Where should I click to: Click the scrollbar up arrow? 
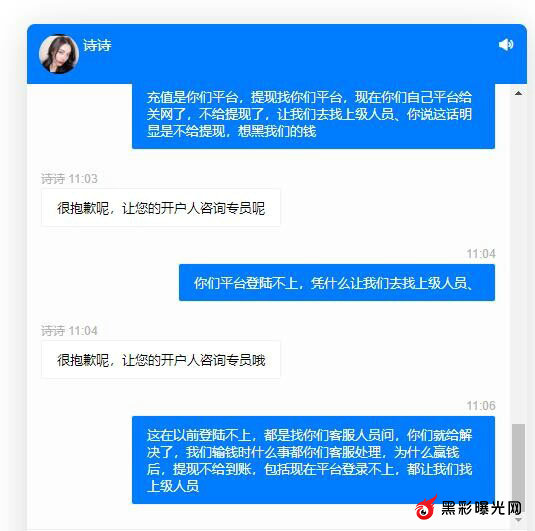pos(518,93)
